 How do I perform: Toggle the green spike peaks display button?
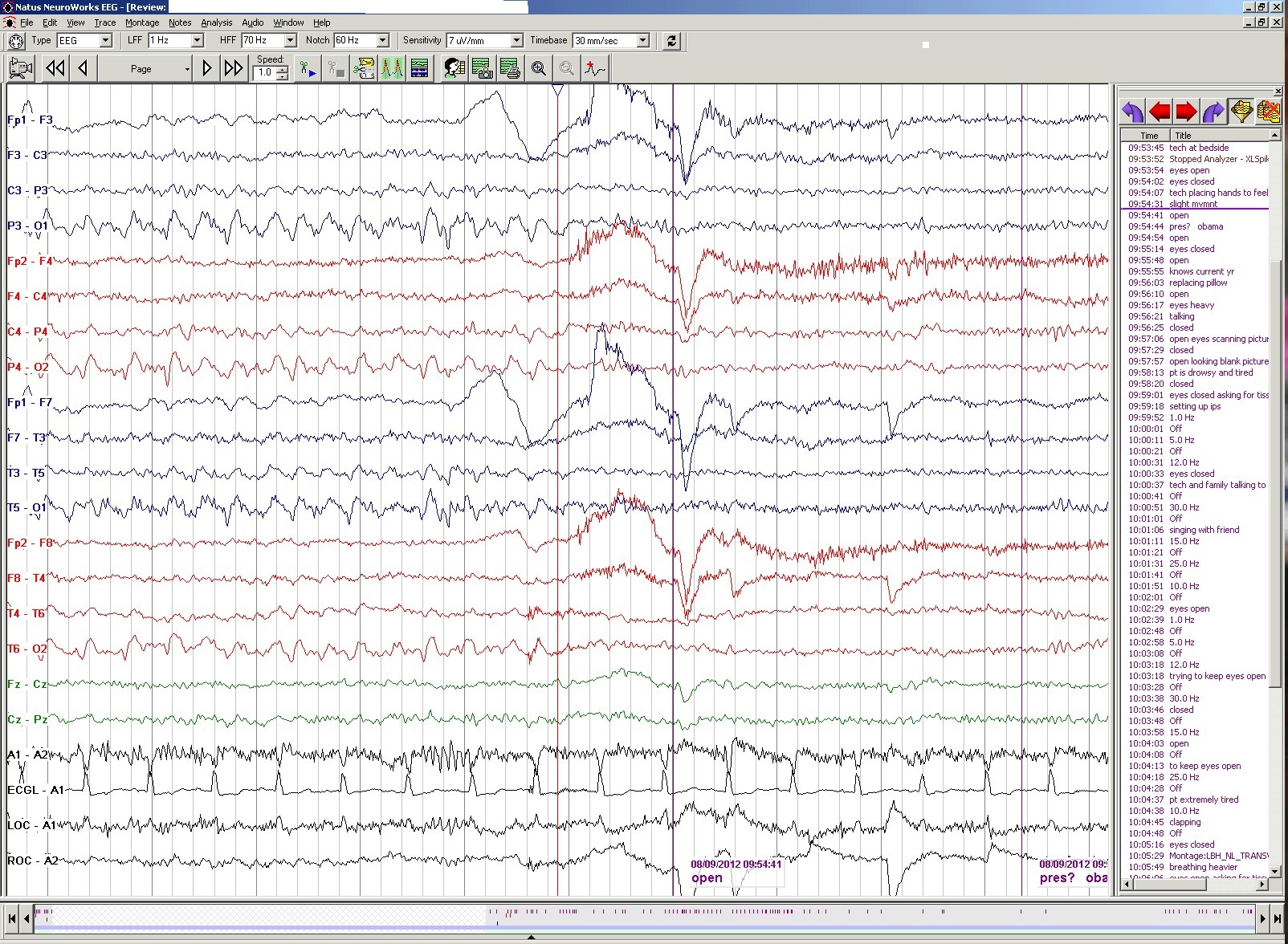(392, 69)
